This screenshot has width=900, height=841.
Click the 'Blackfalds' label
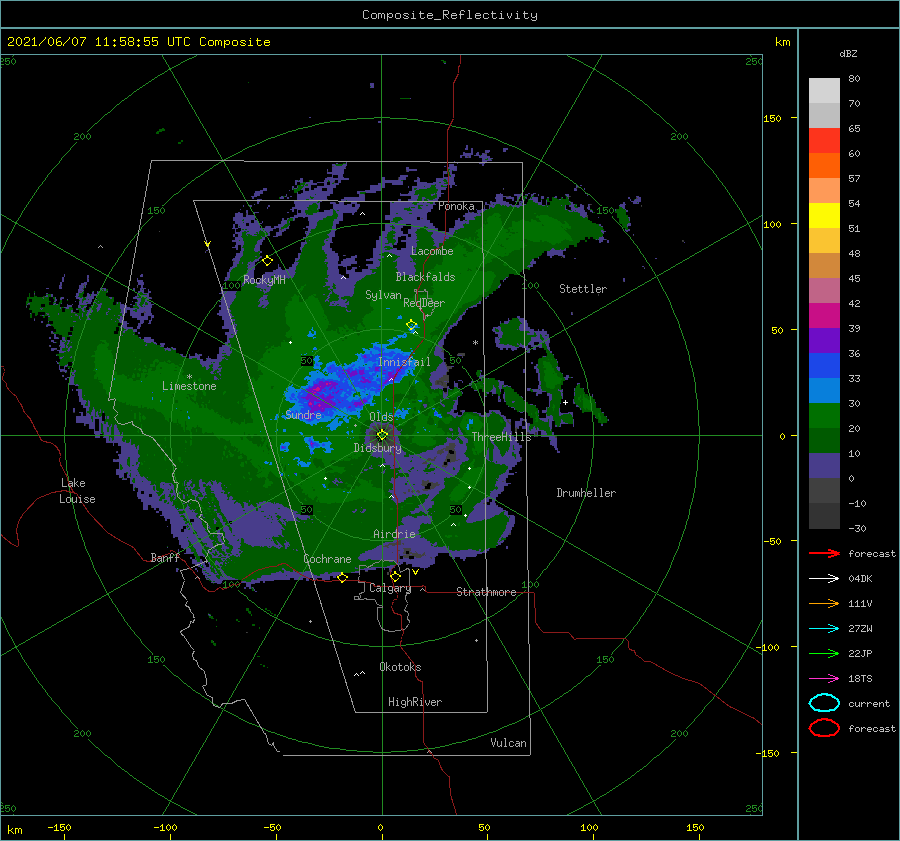click(x=425, y=277)
